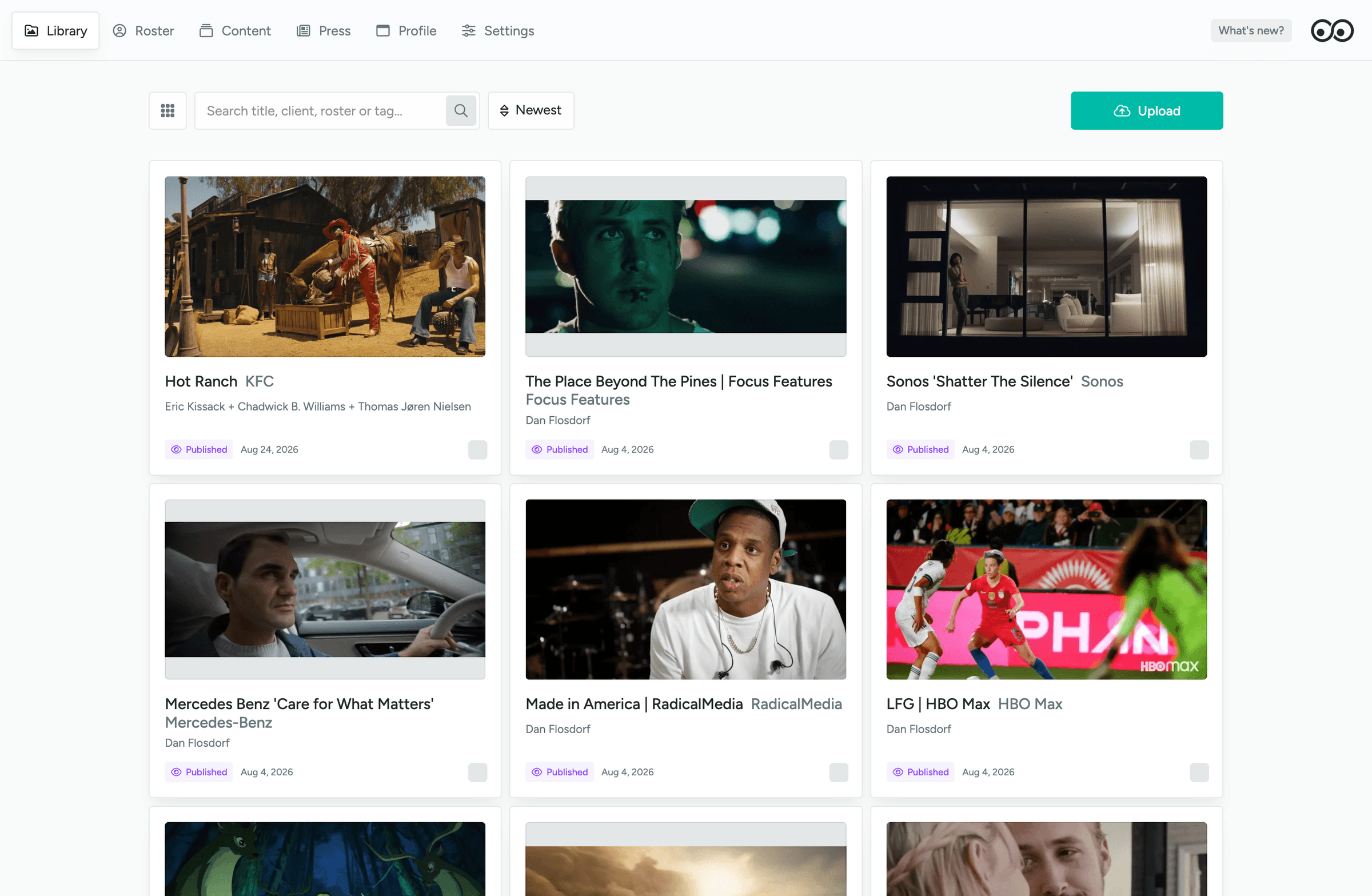Click the Mercedes-Benz client label
This screenshot has width=1372, height=896.
tap(218, 722)
